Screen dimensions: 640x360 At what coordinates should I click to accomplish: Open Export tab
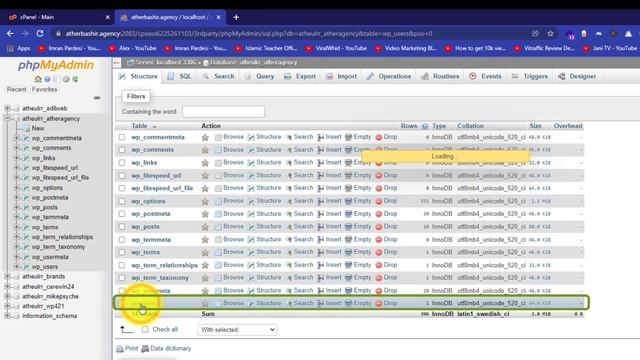(x=300, y=76)
